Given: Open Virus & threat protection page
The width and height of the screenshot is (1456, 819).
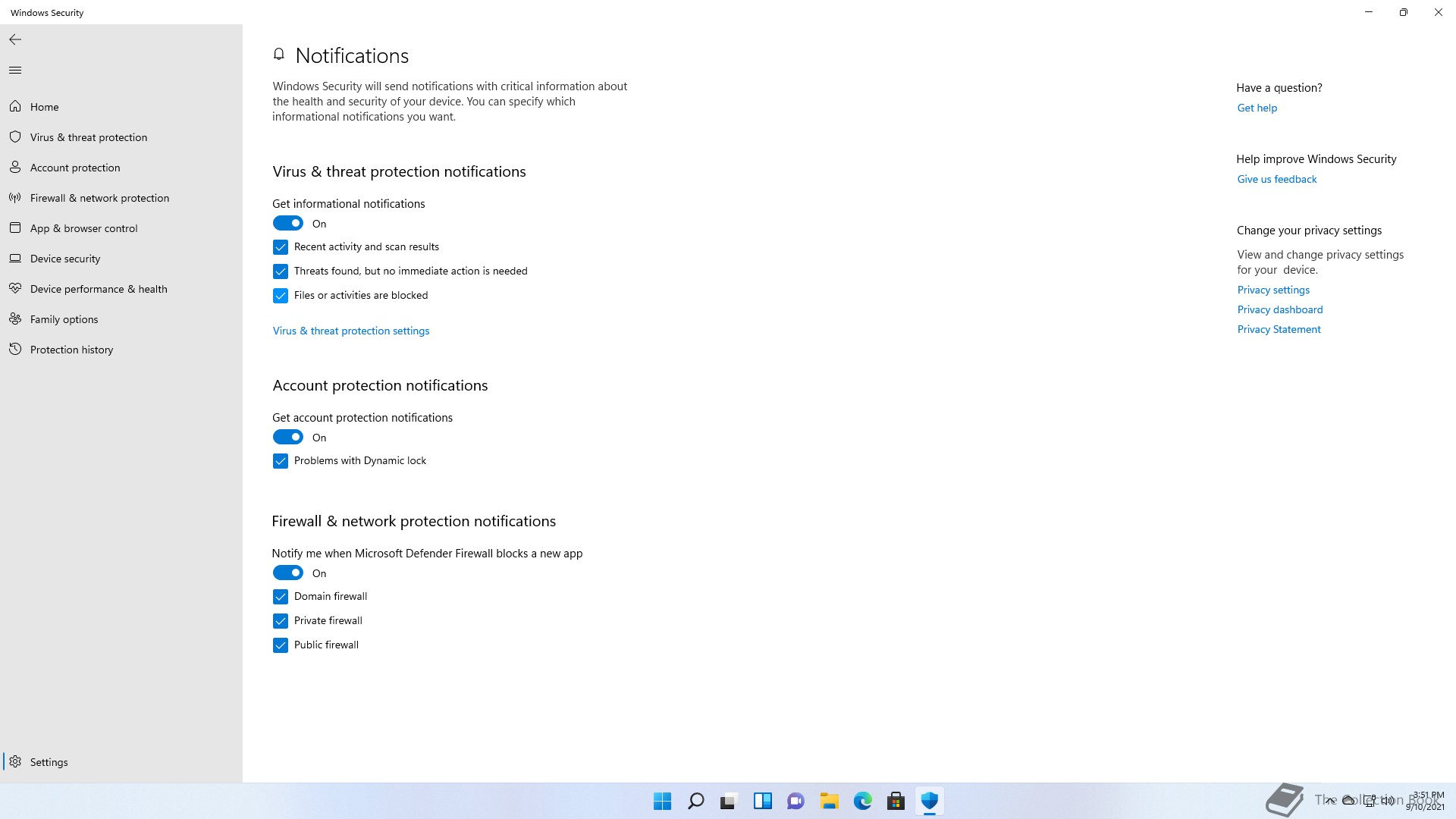Looking at the screenshot, I should (x=121, y=137).
